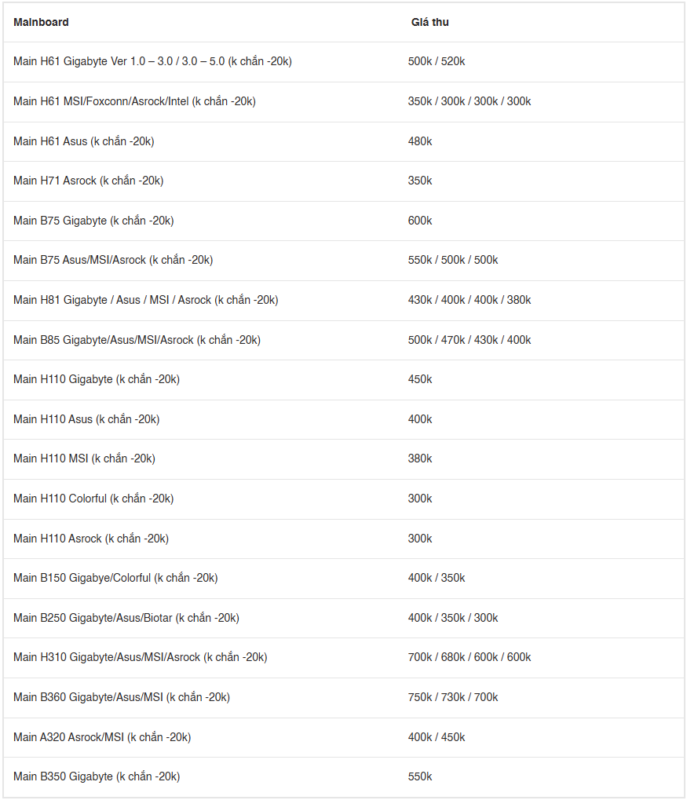
Task: Click the 550k price of Main B350 Gigabyte
Action: click(x=420, y=777)
